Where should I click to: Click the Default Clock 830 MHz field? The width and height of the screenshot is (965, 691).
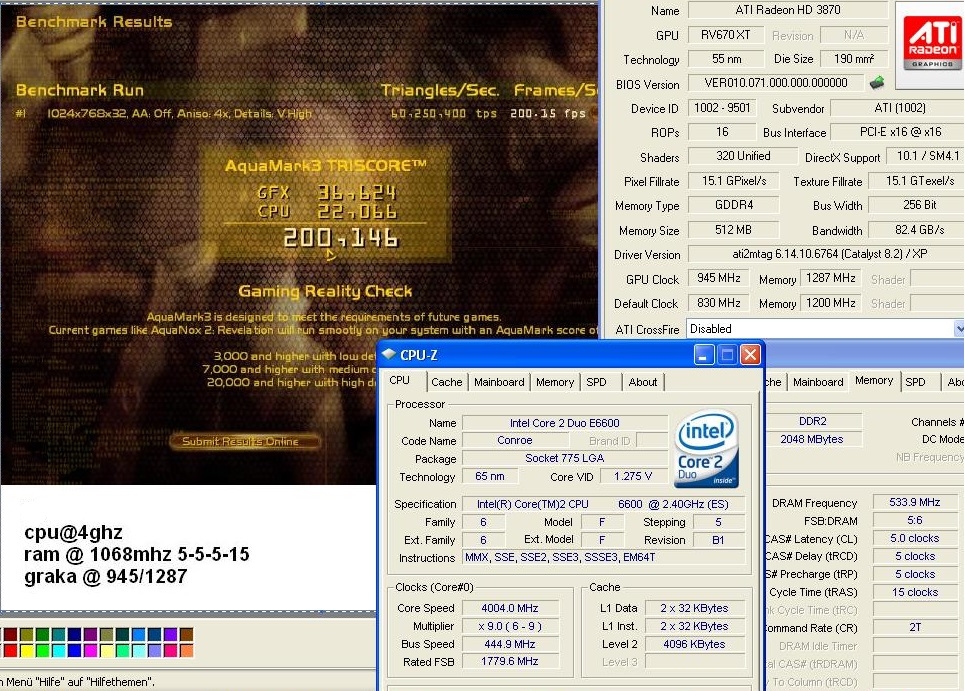(x=718, y=303)
